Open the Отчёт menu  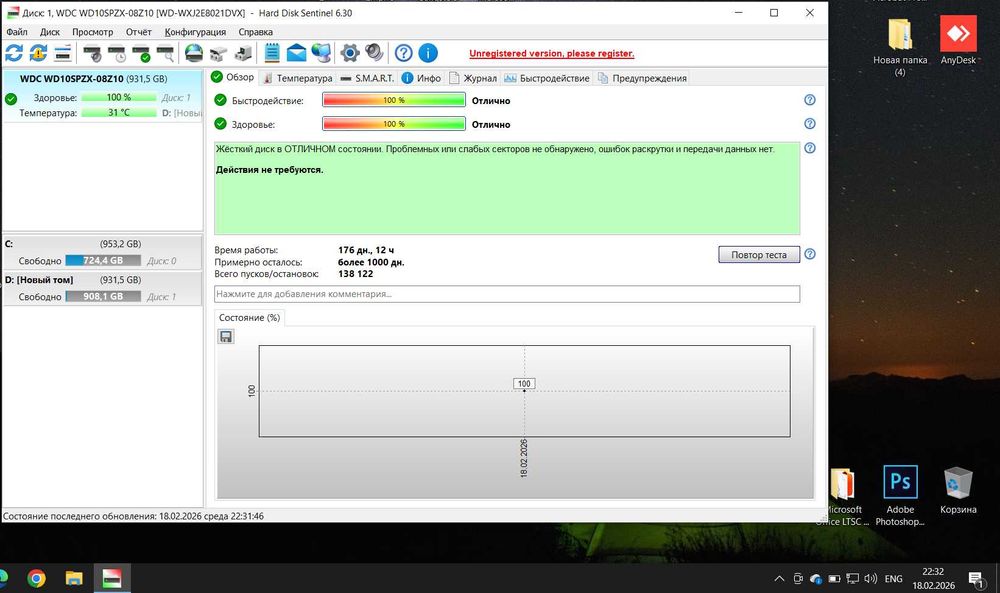pyautogui.click(x=138, y=32)
